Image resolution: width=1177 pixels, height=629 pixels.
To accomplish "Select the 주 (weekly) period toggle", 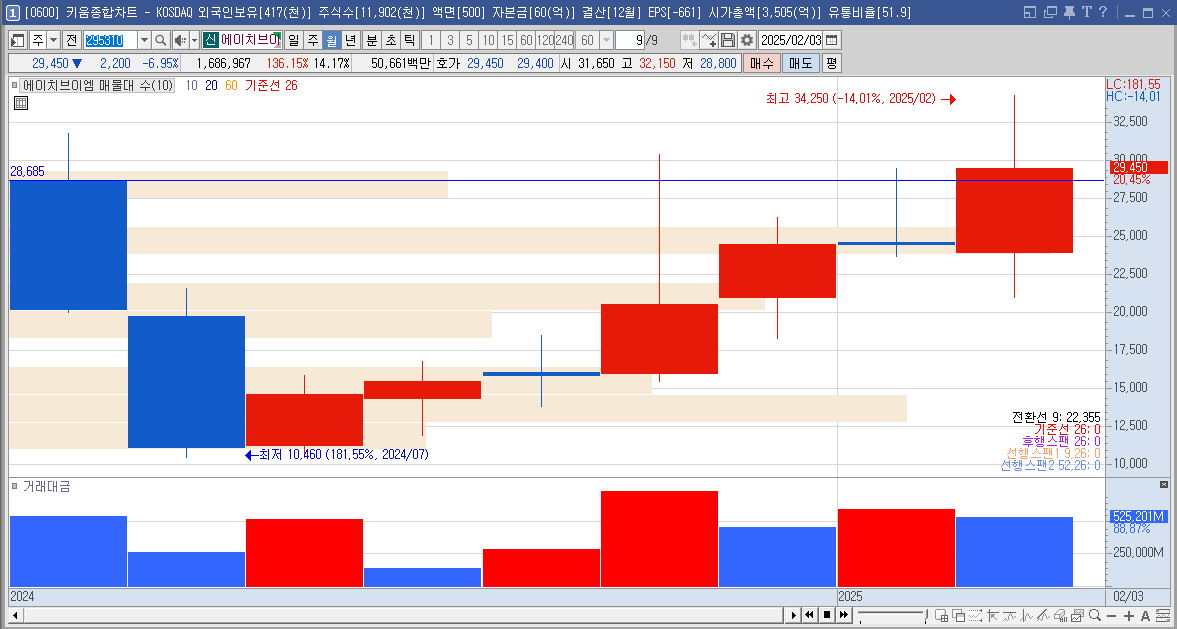I will tap(312, 40).
